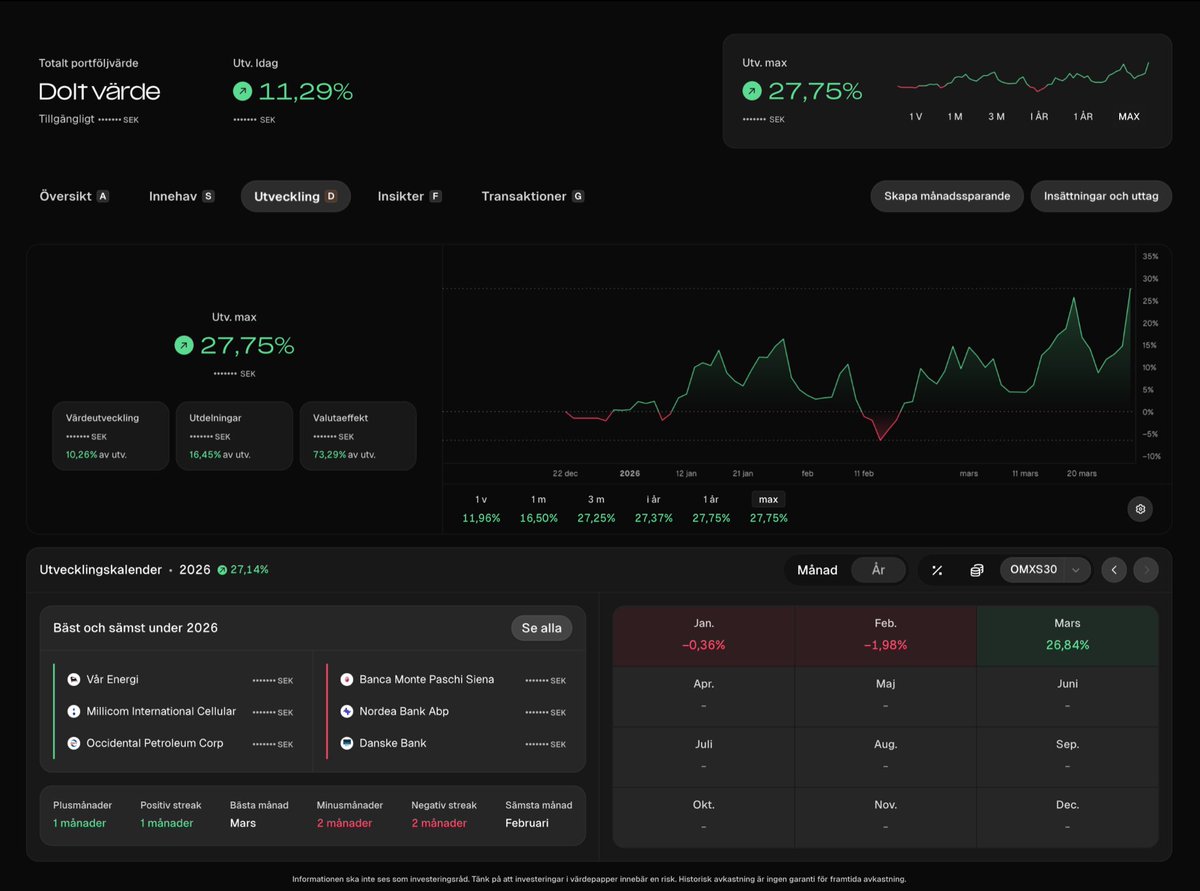Screen dimensions: 1200x891
Task: Show calendar values in percent
Action: click(937, 570)
